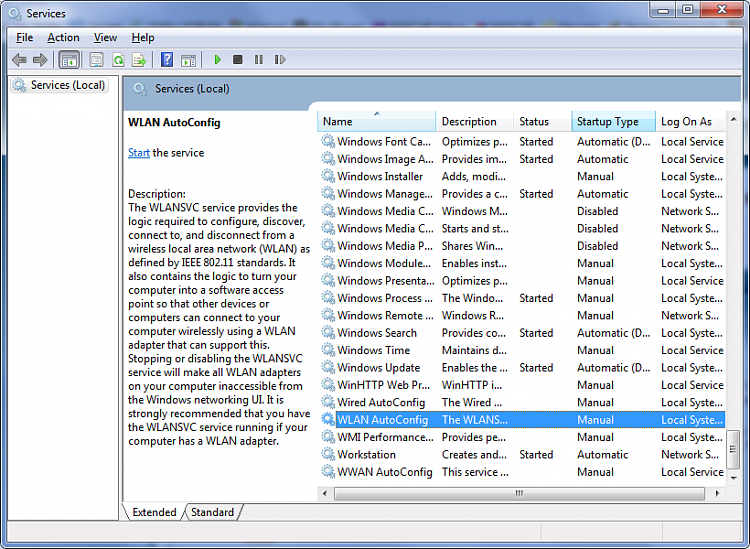The height and width of the screenshot is (549, 750).
Task: Select the Windows Manage... service row
Action: [521, 194]
